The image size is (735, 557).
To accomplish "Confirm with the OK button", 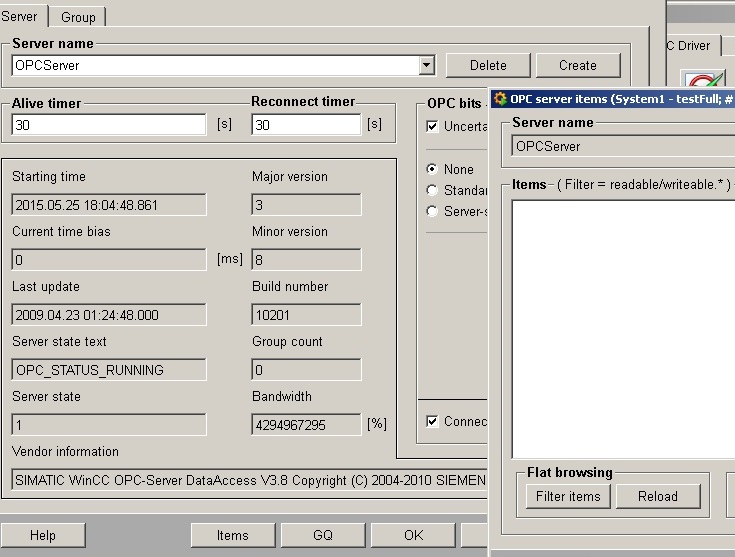I will tap(413, 535).
